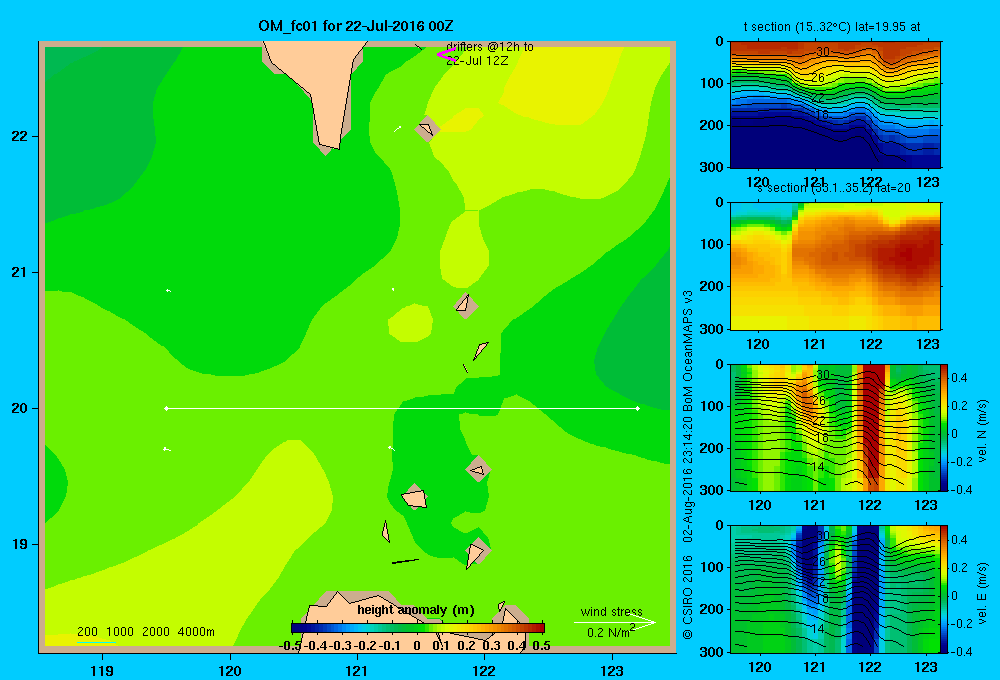The width and height of the screenshot is (1000, 680).
Task: Click the CSIRO BoM OceanMAPS copyright text
Action: click(x=688, y=464)
